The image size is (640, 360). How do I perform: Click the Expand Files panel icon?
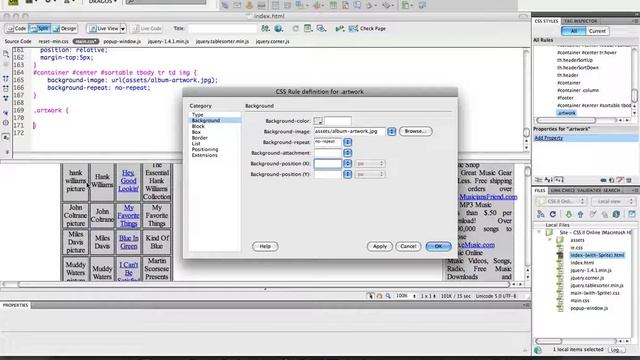(632, 214)
